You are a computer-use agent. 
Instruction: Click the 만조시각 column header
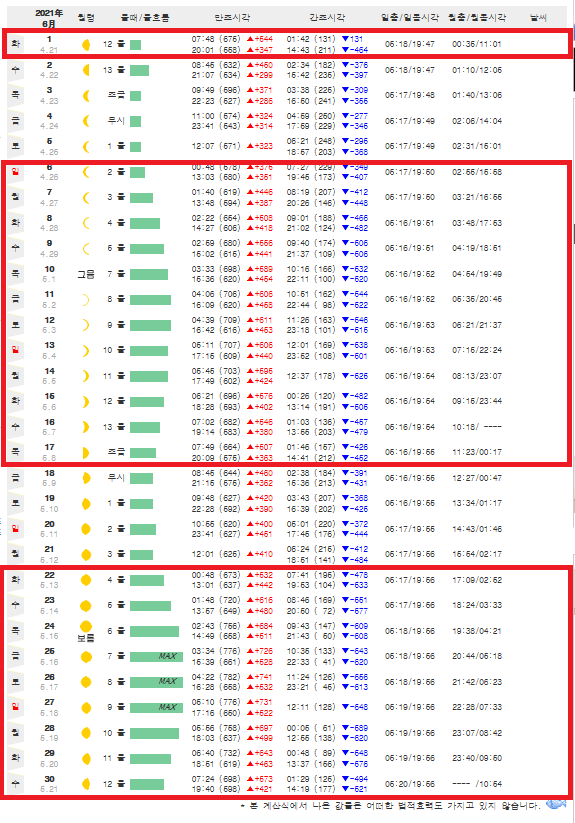[232, 18]
